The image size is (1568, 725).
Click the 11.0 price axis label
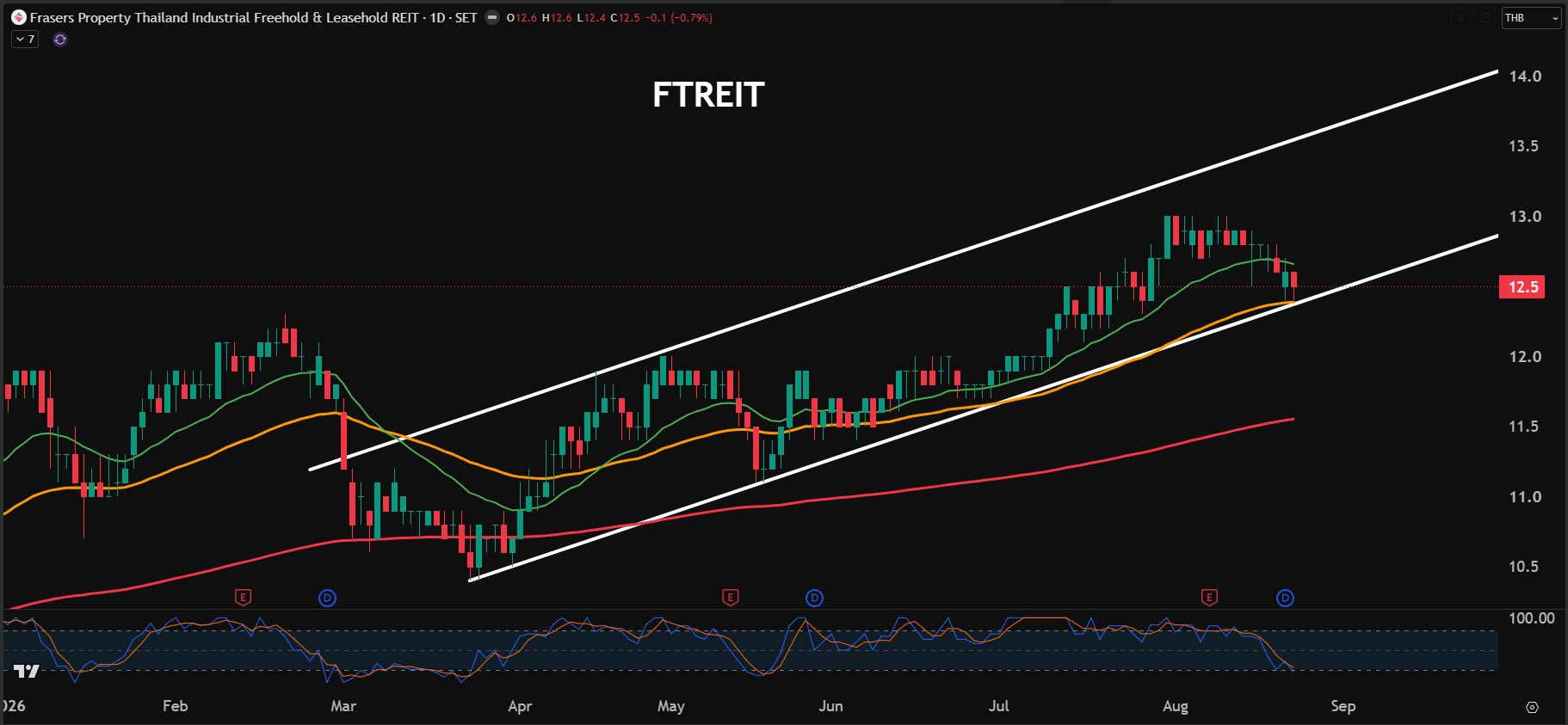click(1524, 497)
